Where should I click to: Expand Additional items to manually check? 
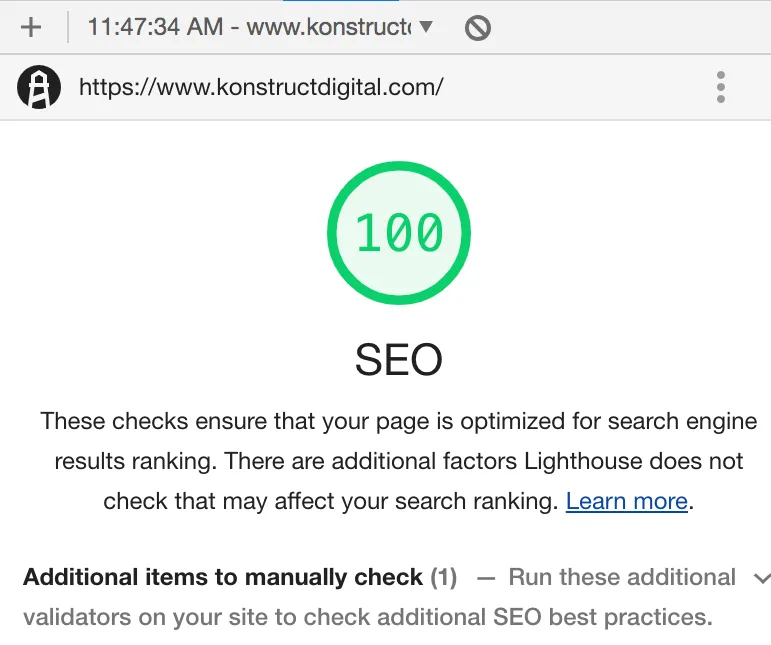click(x=223, y=577)
